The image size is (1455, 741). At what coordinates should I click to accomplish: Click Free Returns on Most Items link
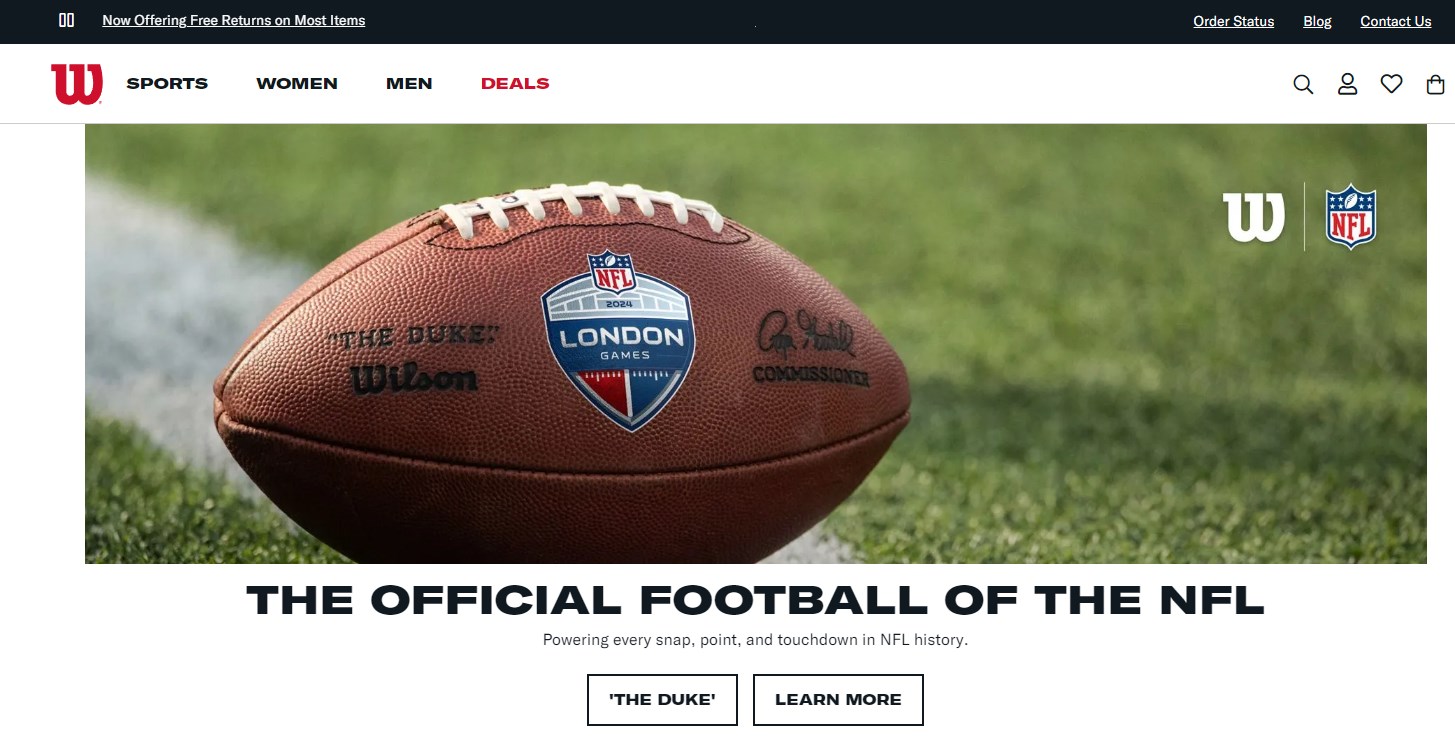coord(234,20)
